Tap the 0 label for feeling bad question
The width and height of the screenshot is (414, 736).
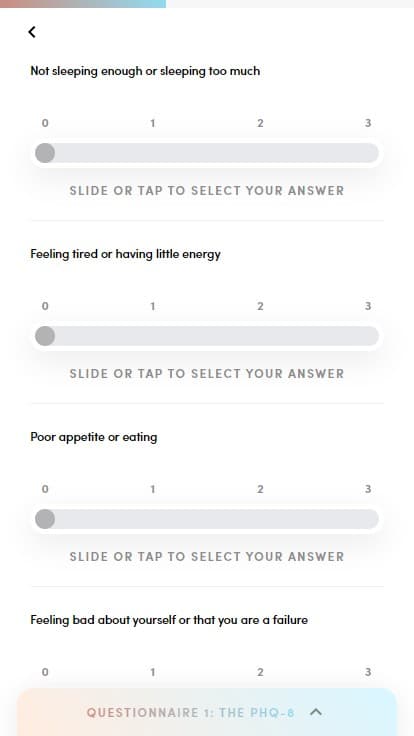[45, 672]
